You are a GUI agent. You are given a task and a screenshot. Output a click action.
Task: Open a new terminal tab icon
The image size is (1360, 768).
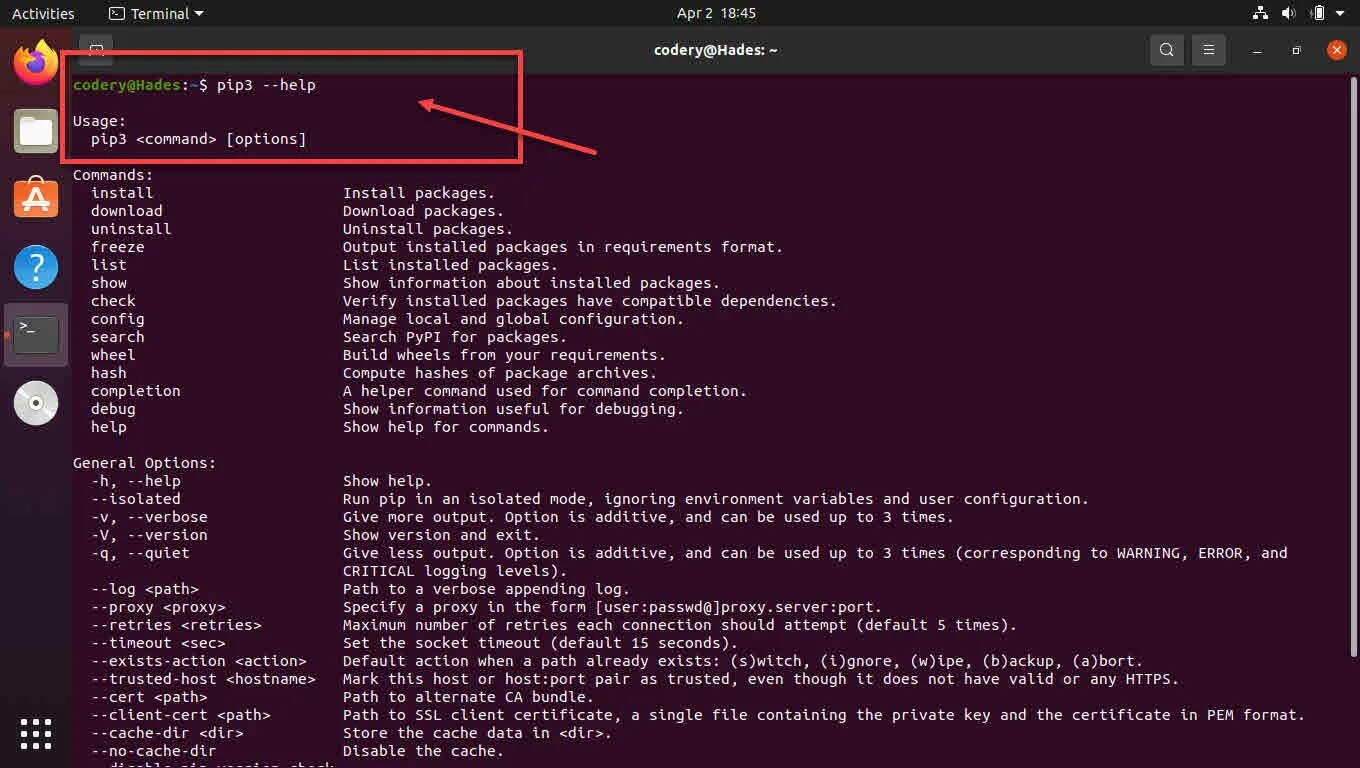(x=94, y=49)
